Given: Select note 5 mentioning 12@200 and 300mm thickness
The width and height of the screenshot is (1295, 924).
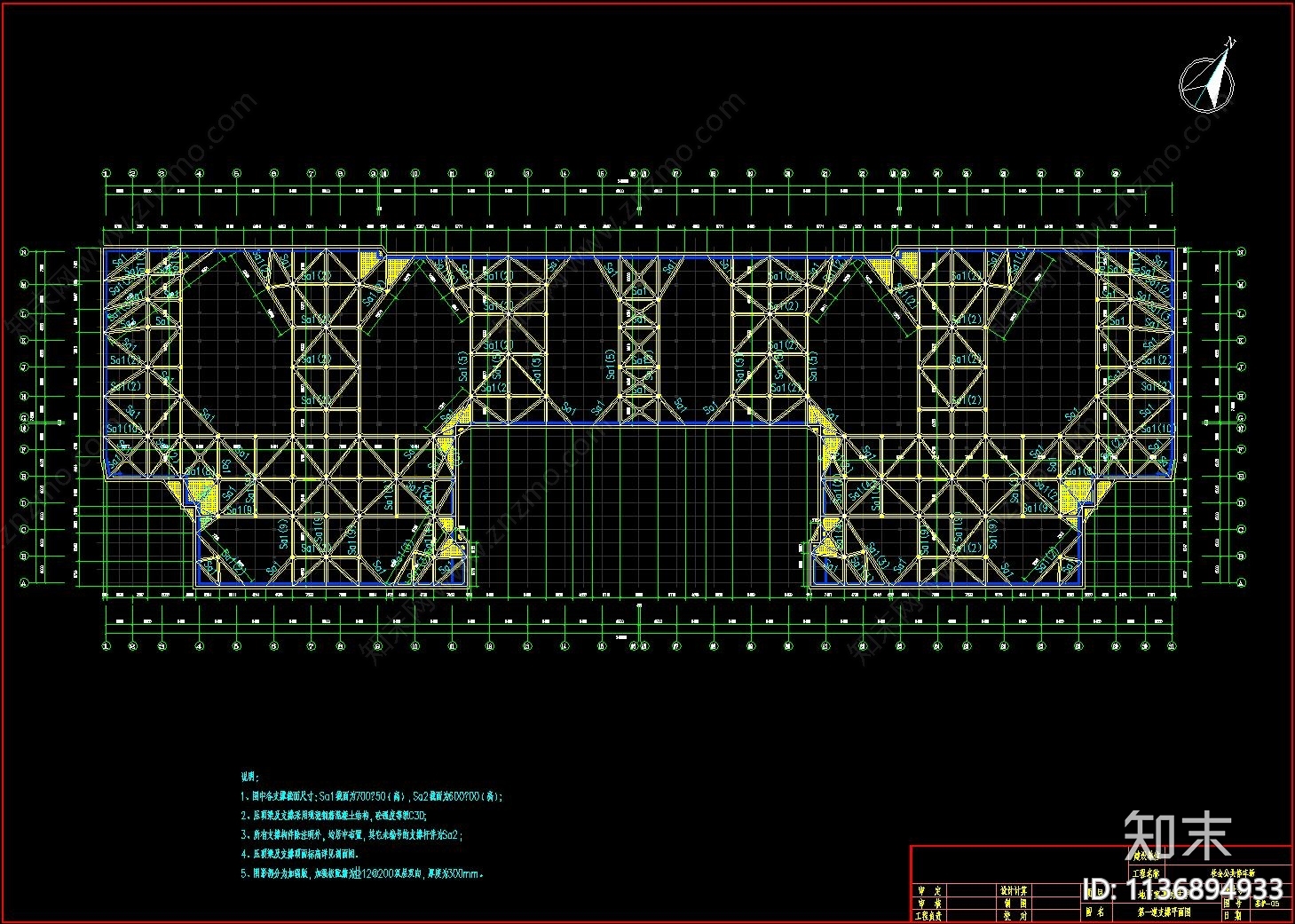Looking at the screenshot, I should click(363, 873).
